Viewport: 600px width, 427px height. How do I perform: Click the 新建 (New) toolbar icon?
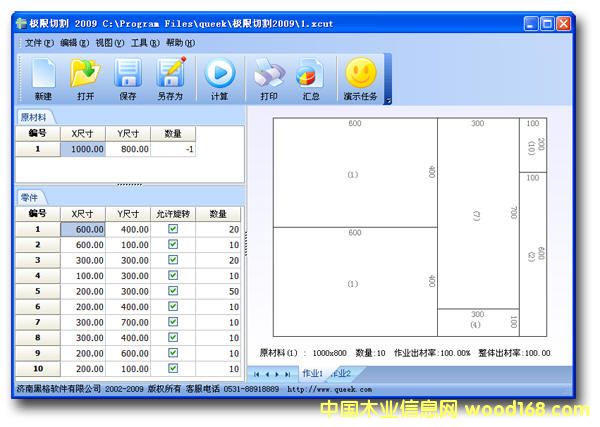pyautogui.click(x=43, y=78)
